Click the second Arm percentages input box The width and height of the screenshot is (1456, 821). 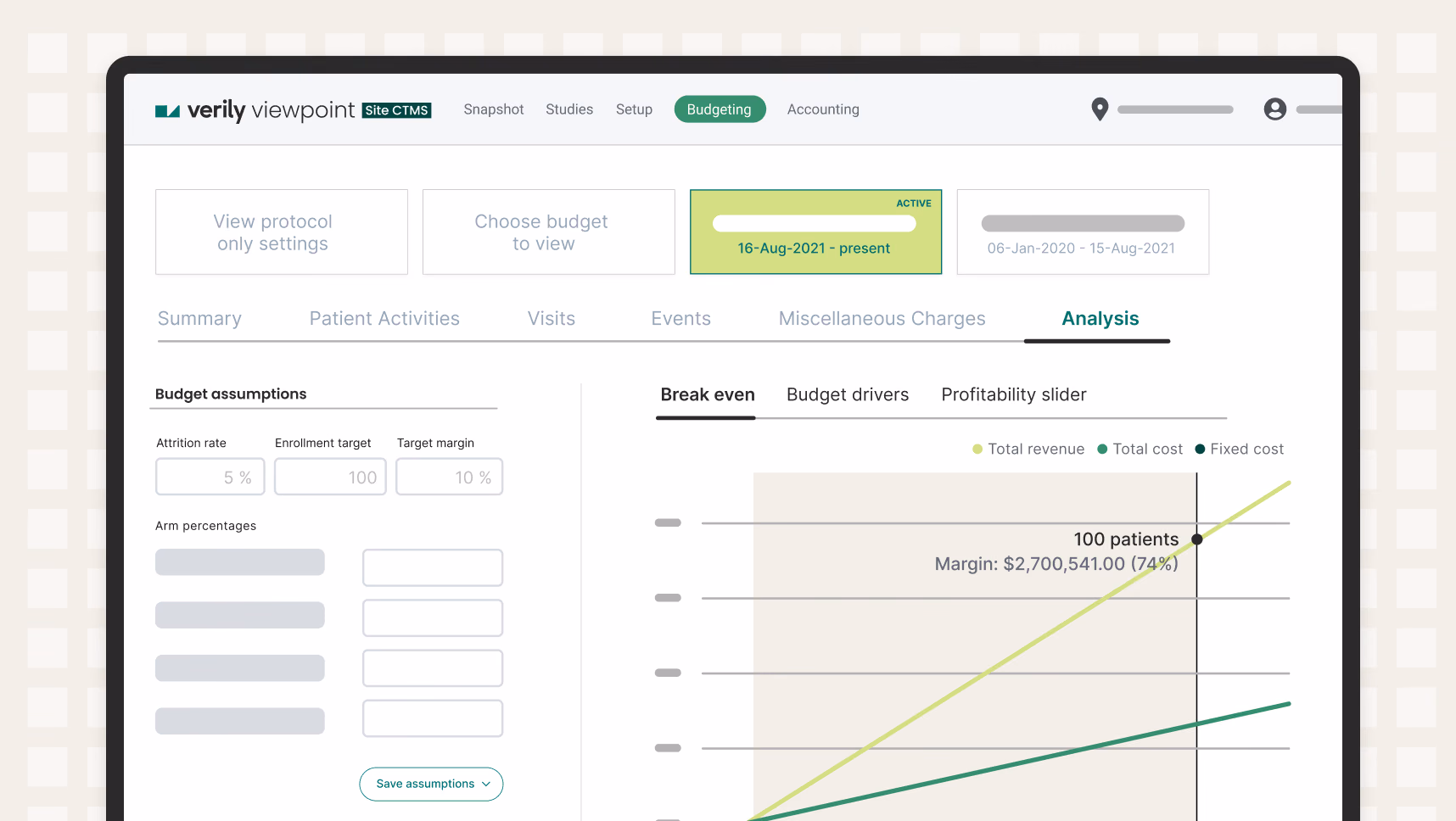(x=433, y=618)
